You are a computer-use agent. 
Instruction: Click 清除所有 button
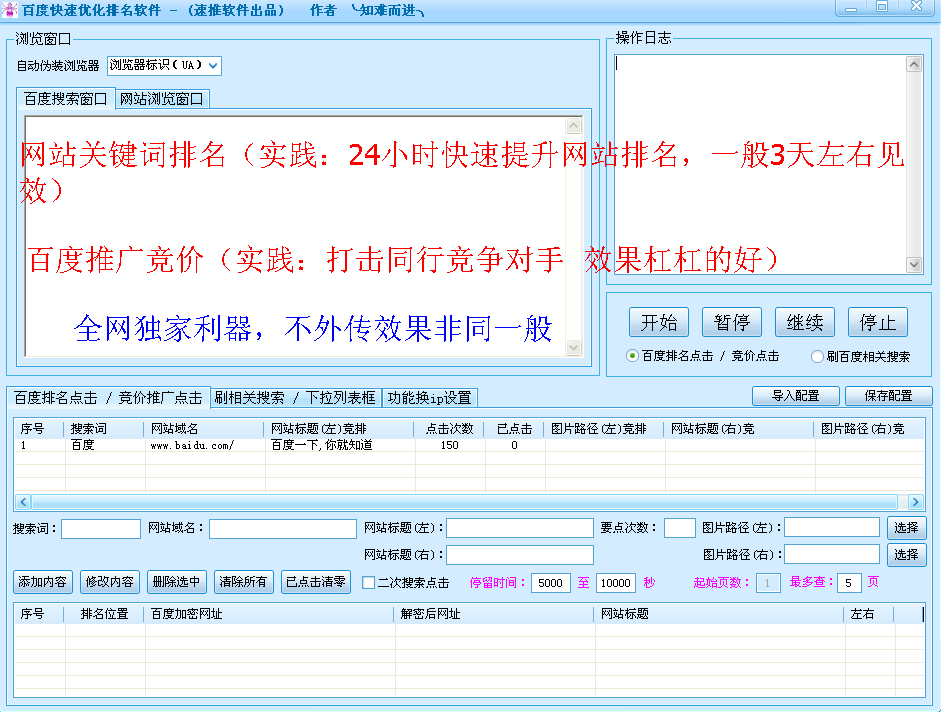(x=243, y=582)
